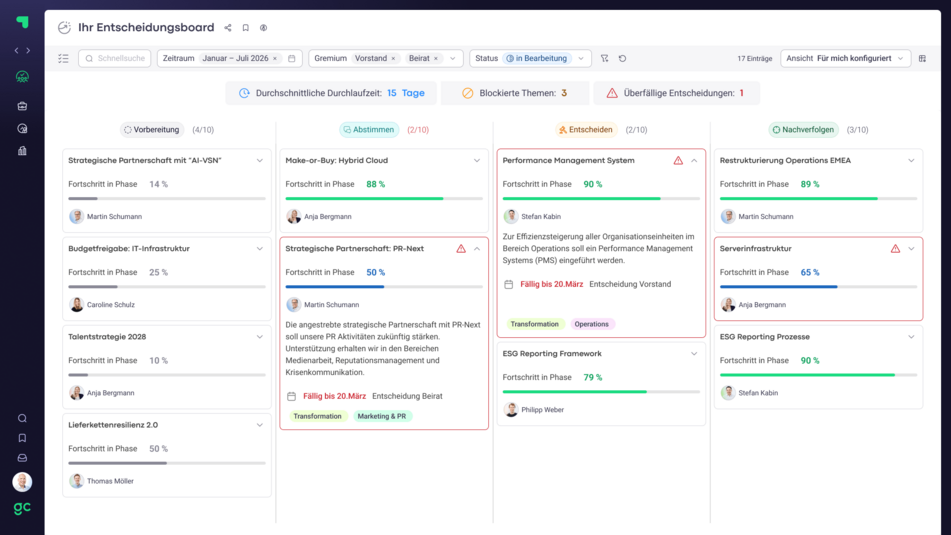Viewport: 951px width, 535px height.
Task: Toggle the list view icon left of search
Action: 63,59
